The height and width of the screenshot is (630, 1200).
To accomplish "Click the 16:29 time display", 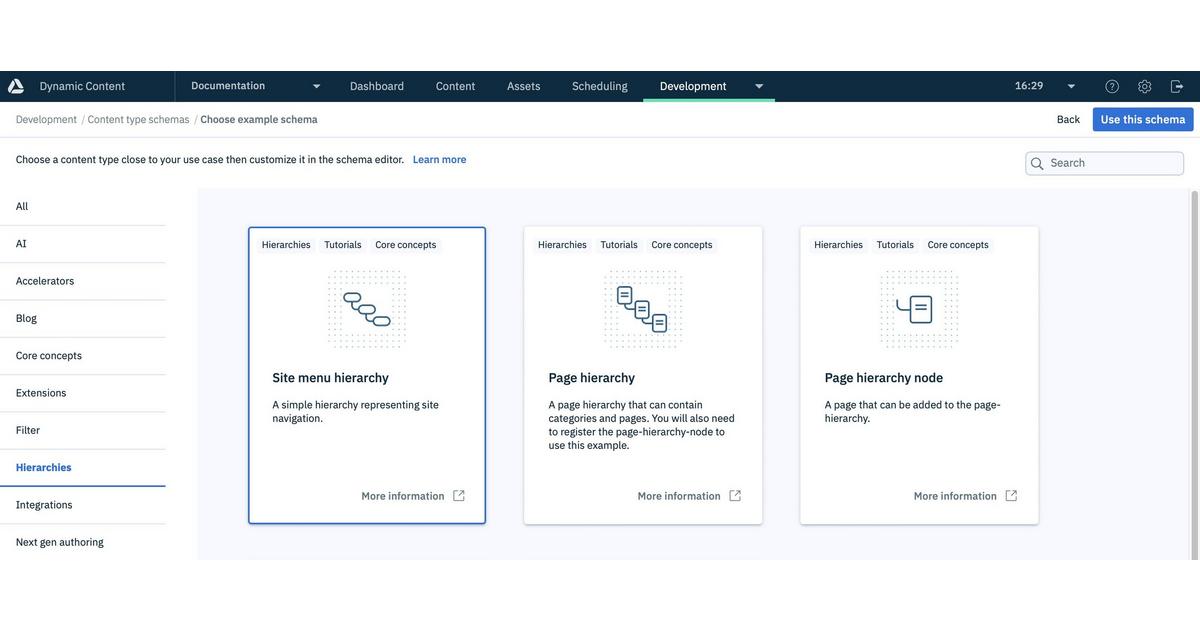I will [x=1029, y=86].
